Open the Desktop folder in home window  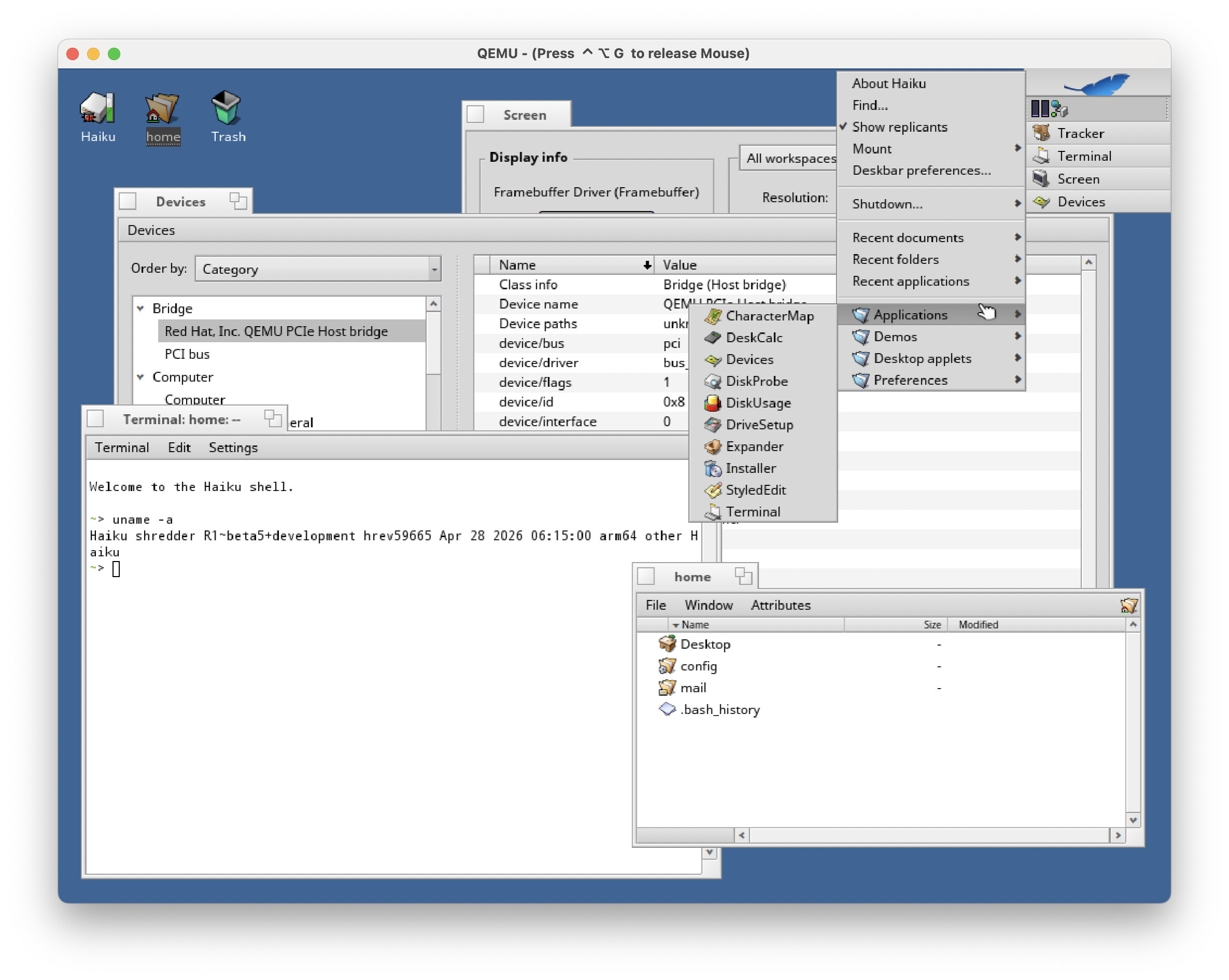point(705,644)
